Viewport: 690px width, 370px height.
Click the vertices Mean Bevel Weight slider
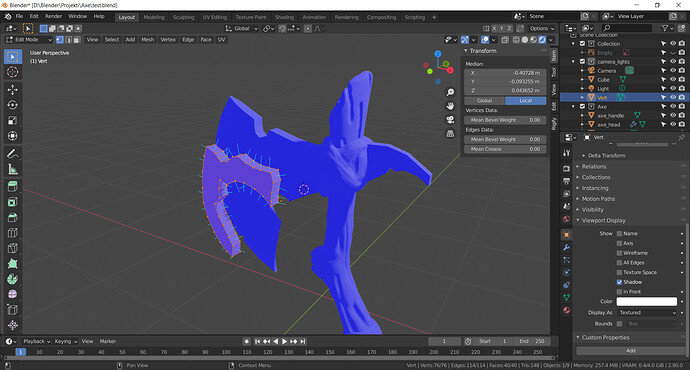click(x=505, y=120)
